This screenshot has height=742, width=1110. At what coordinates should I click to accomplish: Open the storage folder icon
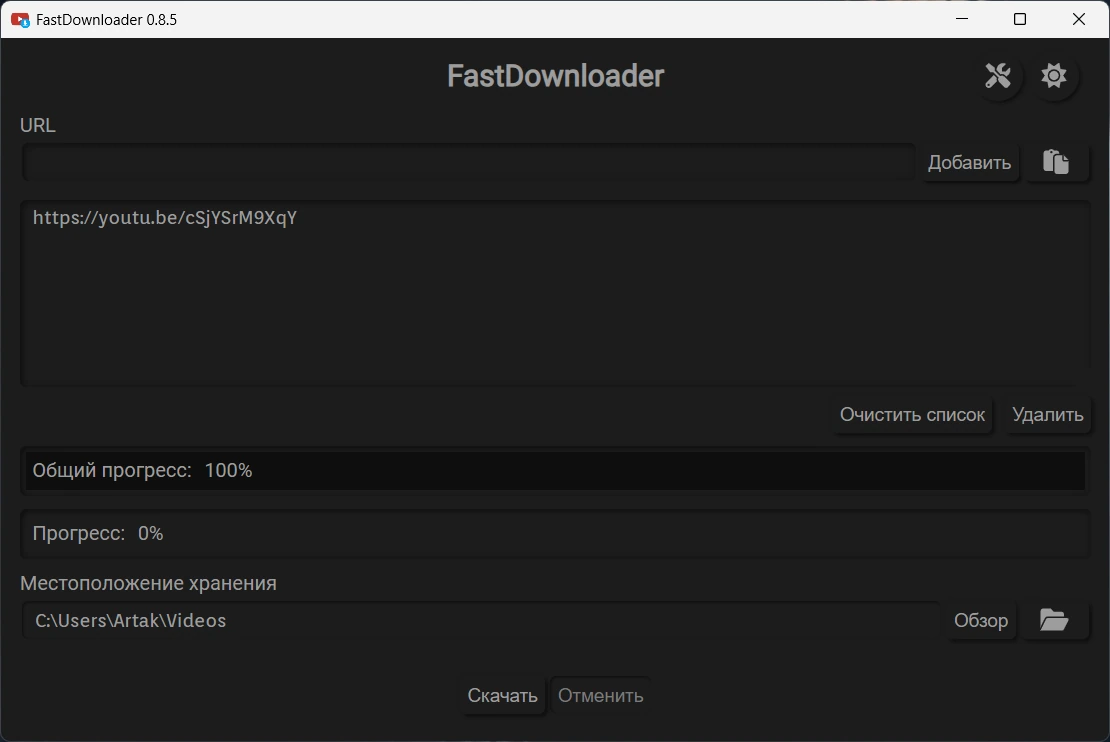(1053, 620)
